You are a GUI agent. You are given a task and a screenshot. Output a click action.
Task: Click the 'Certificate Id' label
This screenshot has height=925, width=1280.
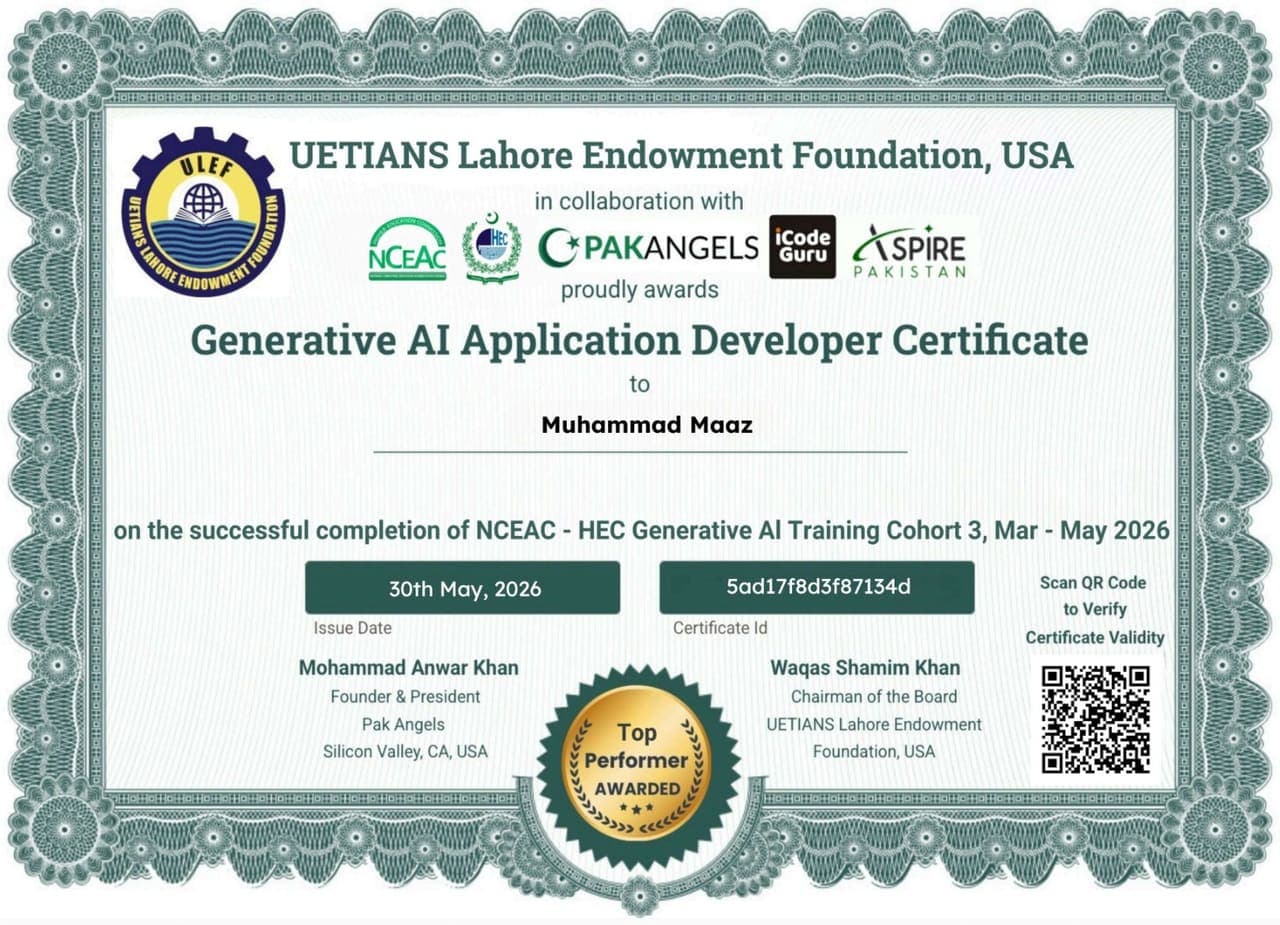[x=720, y=628]
